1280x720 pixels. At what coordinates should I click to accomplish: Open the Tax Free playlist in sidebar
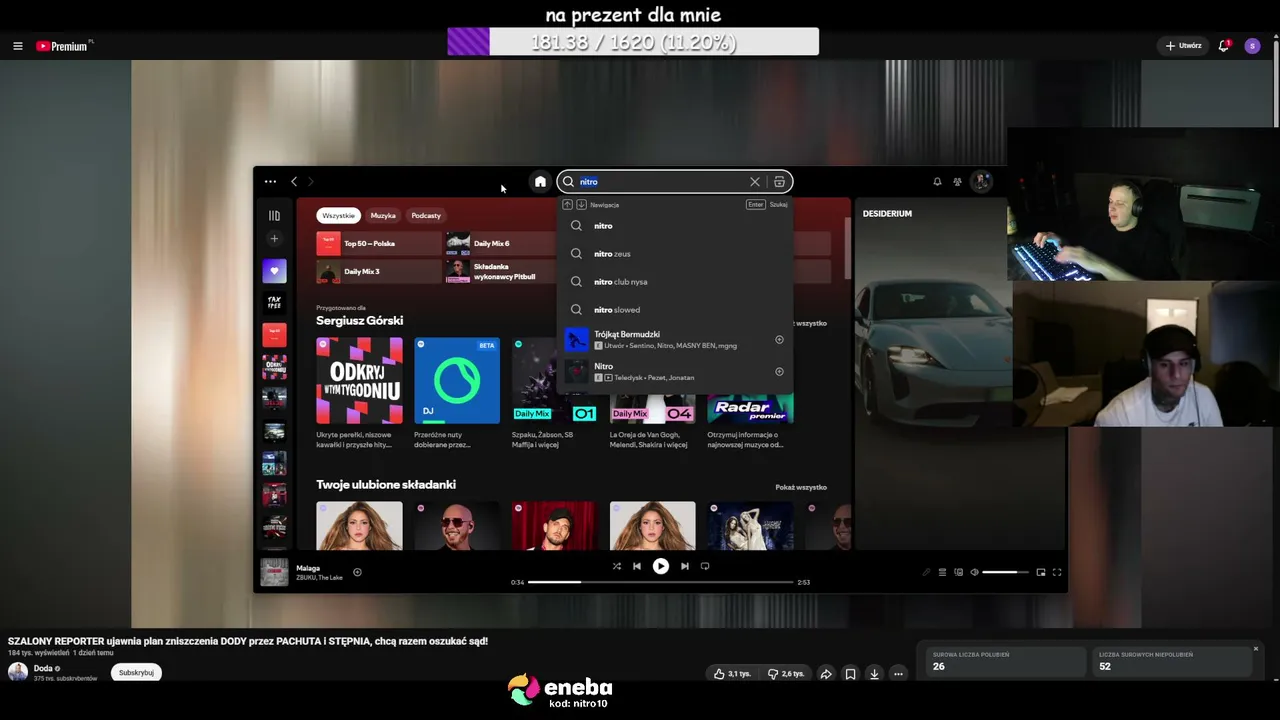coord(274,303)
